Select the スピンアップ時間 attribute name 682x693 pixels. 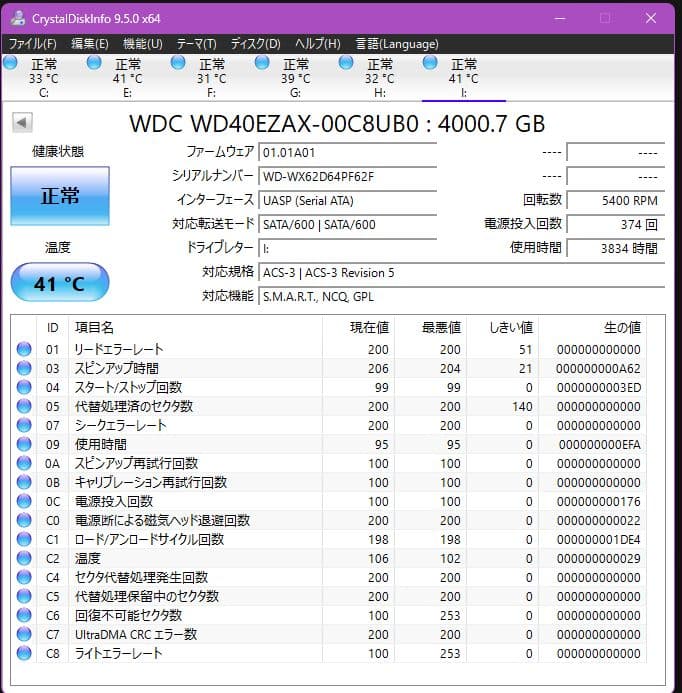(x=117, y=368)
